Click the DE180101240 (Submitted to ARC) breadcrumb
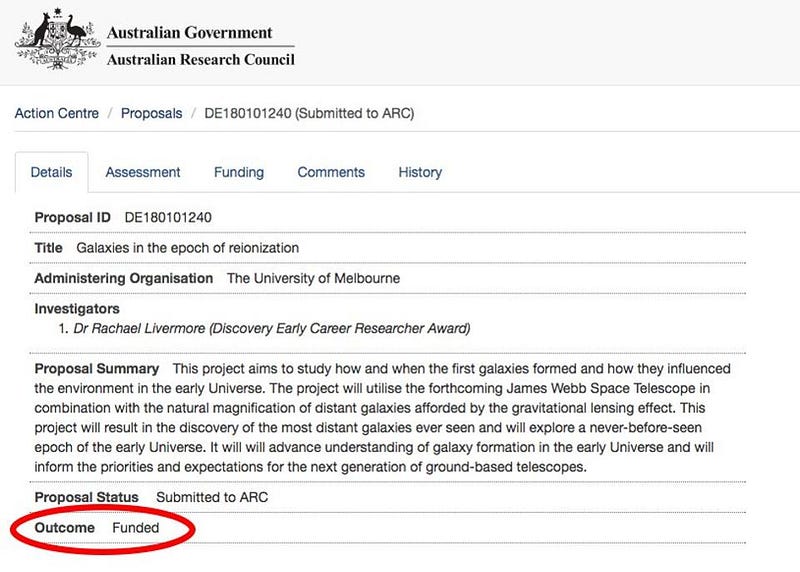Screen dimensions: 800x572 point(309,113)
